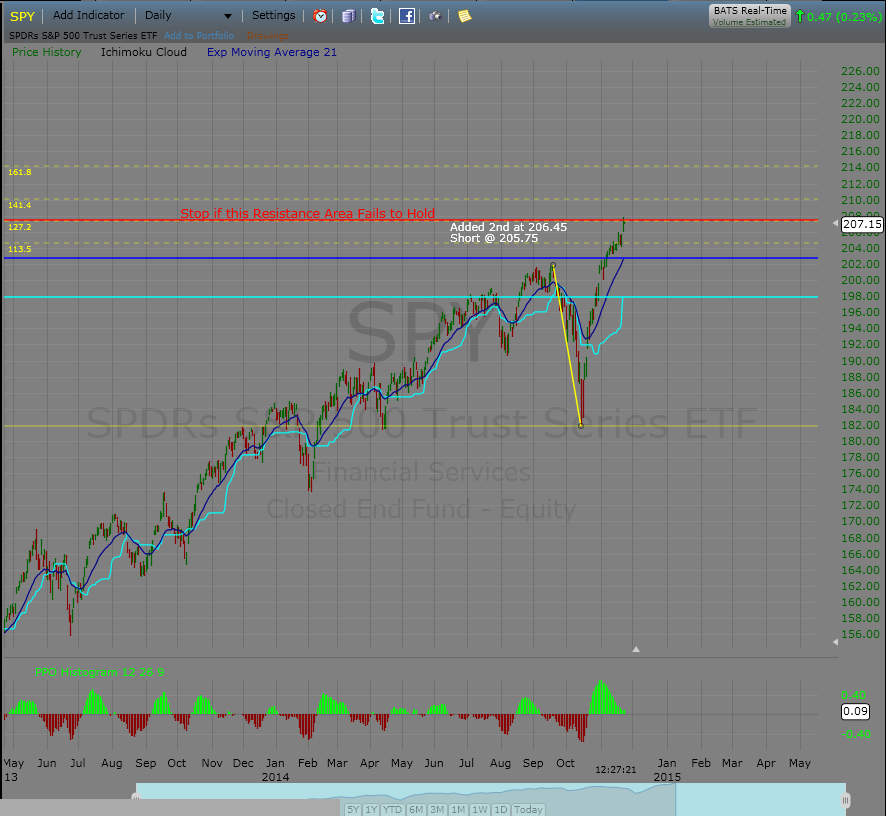Screen dimensions: 886x816
Task: Click the 'Added 2nd at 206.45' annotation
Action: (x=508, y=227)
